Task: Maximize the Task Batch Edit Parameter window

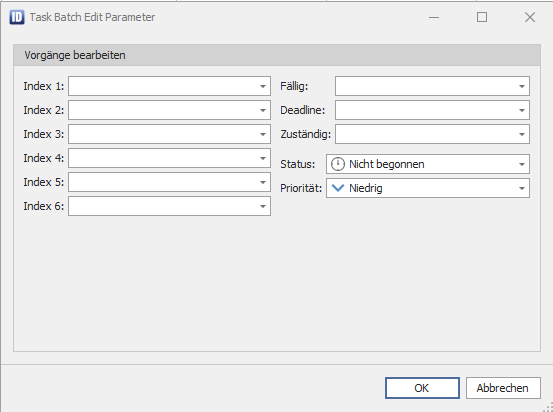Action: [482, 17]
